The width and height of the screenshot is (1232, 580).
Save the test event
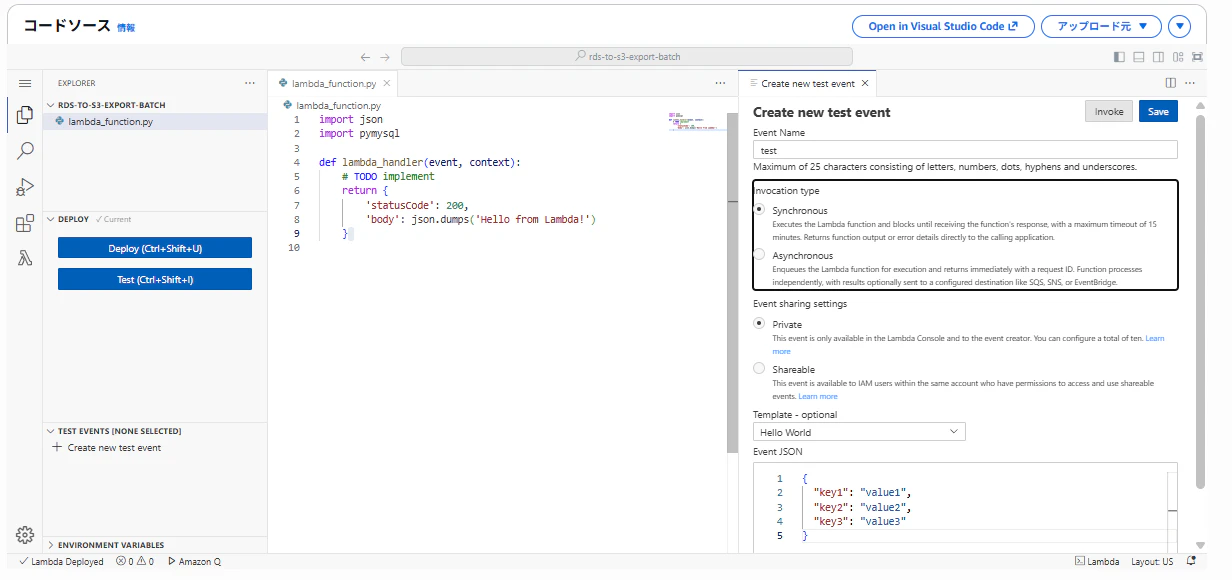pyautogui.click(x=1158, y=112)
